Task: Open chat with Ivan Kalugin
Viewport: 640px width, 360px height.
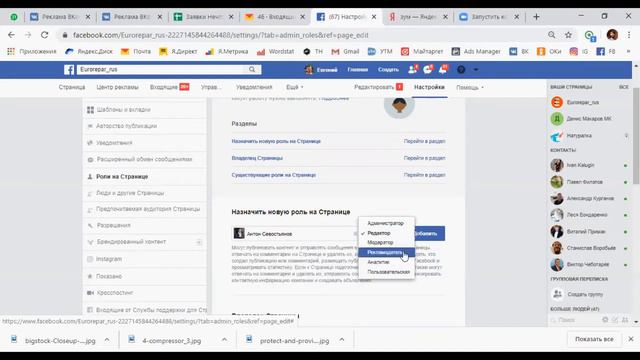Action: (x=589, y=165)
